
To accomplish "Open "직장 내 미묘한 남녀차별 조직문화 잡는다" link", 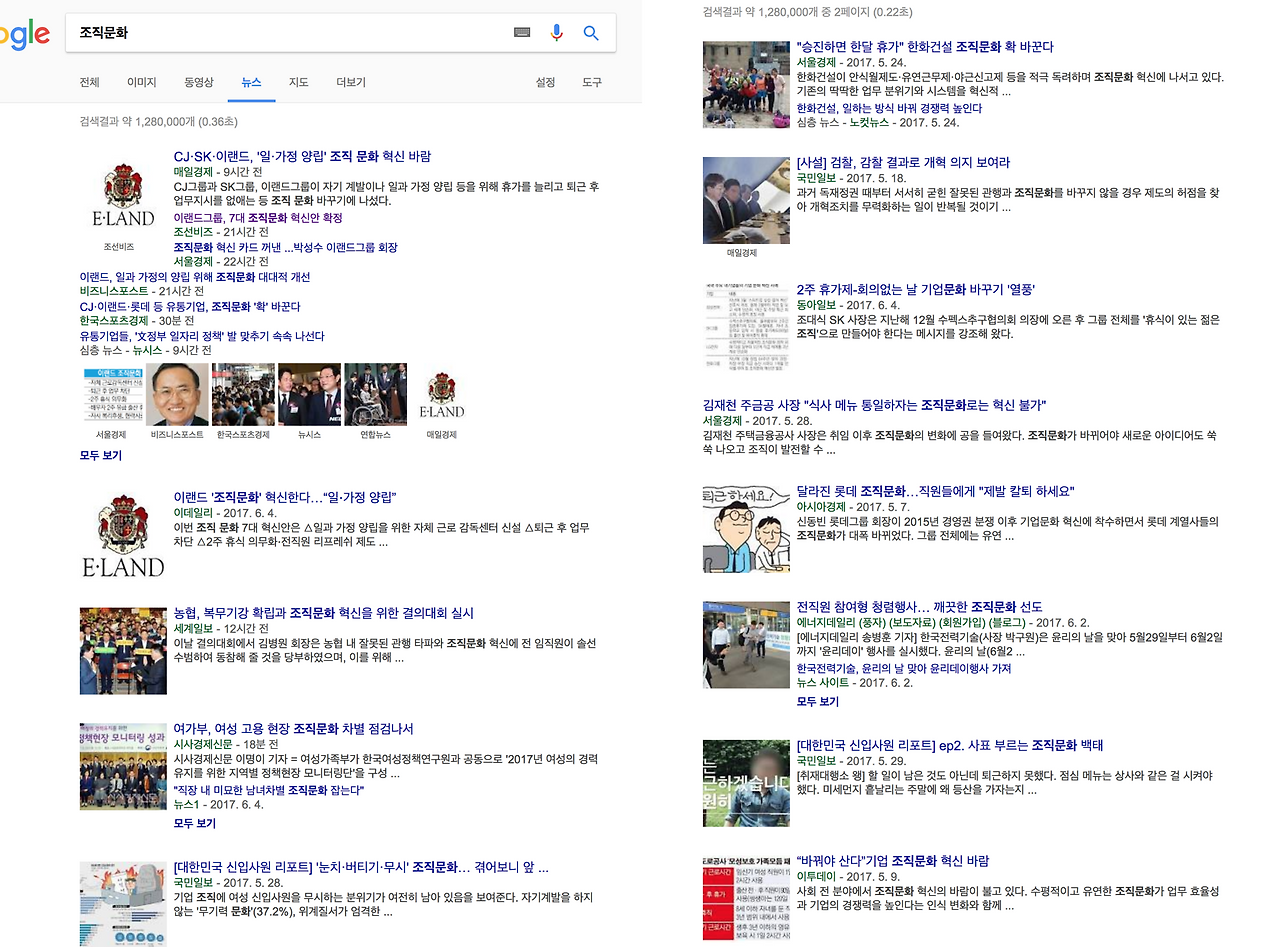I will pyautogui.click(x=269, y=791).
